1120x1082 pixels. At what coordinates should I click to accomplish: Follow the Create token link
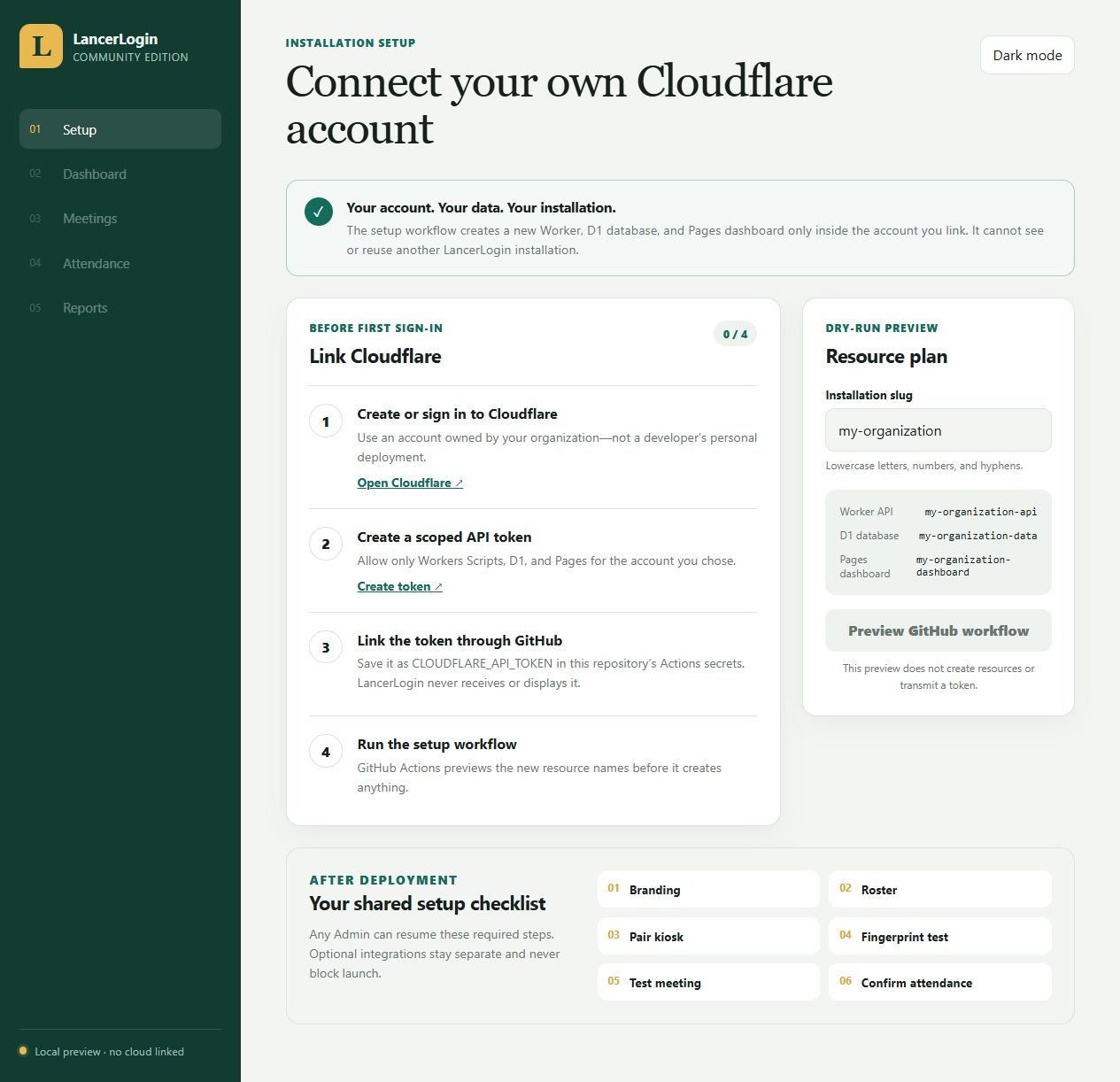pyautogui.click(x=399, y=586)
